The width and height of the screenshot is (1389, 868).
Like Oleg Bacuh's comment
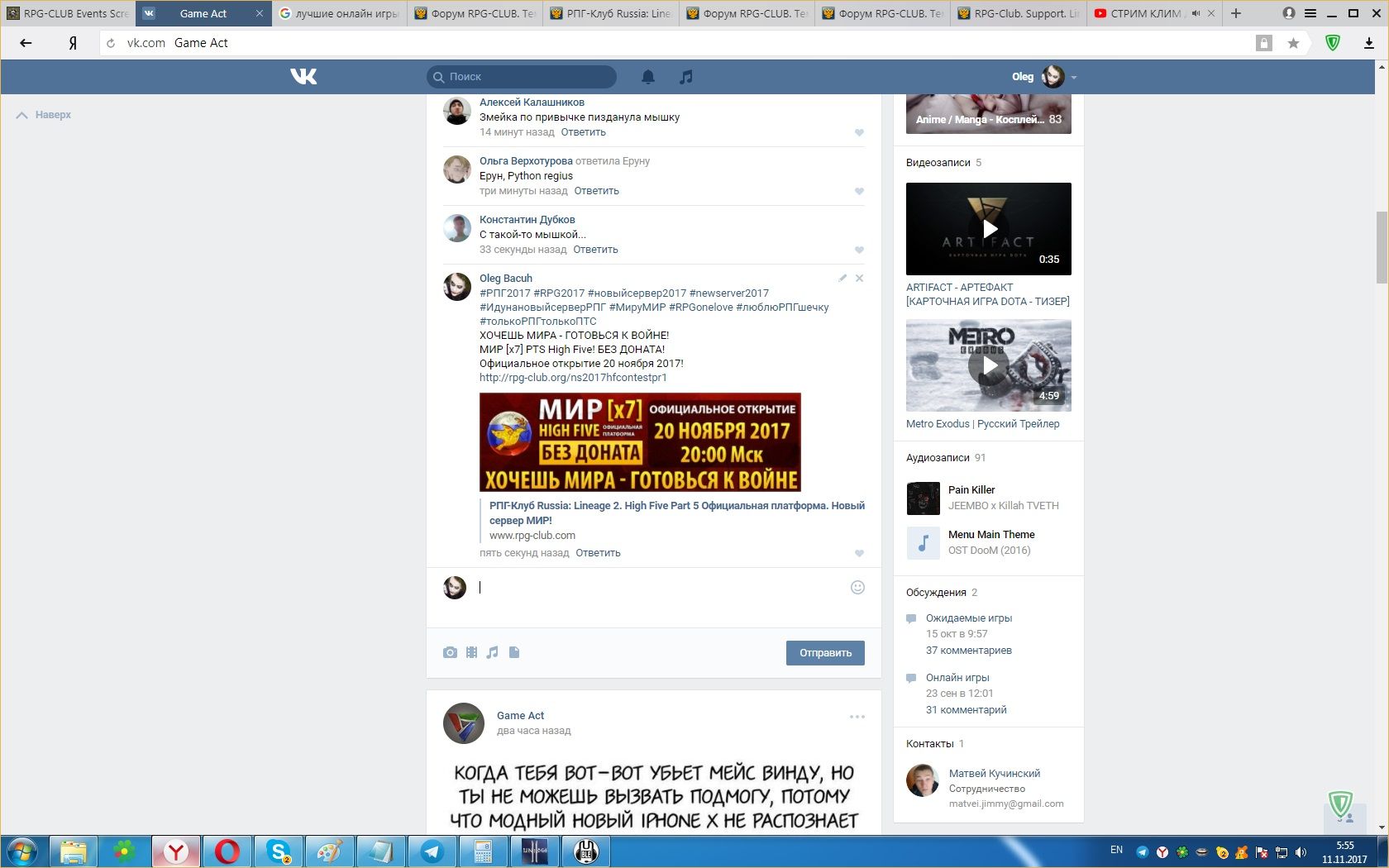pos(859,553)
